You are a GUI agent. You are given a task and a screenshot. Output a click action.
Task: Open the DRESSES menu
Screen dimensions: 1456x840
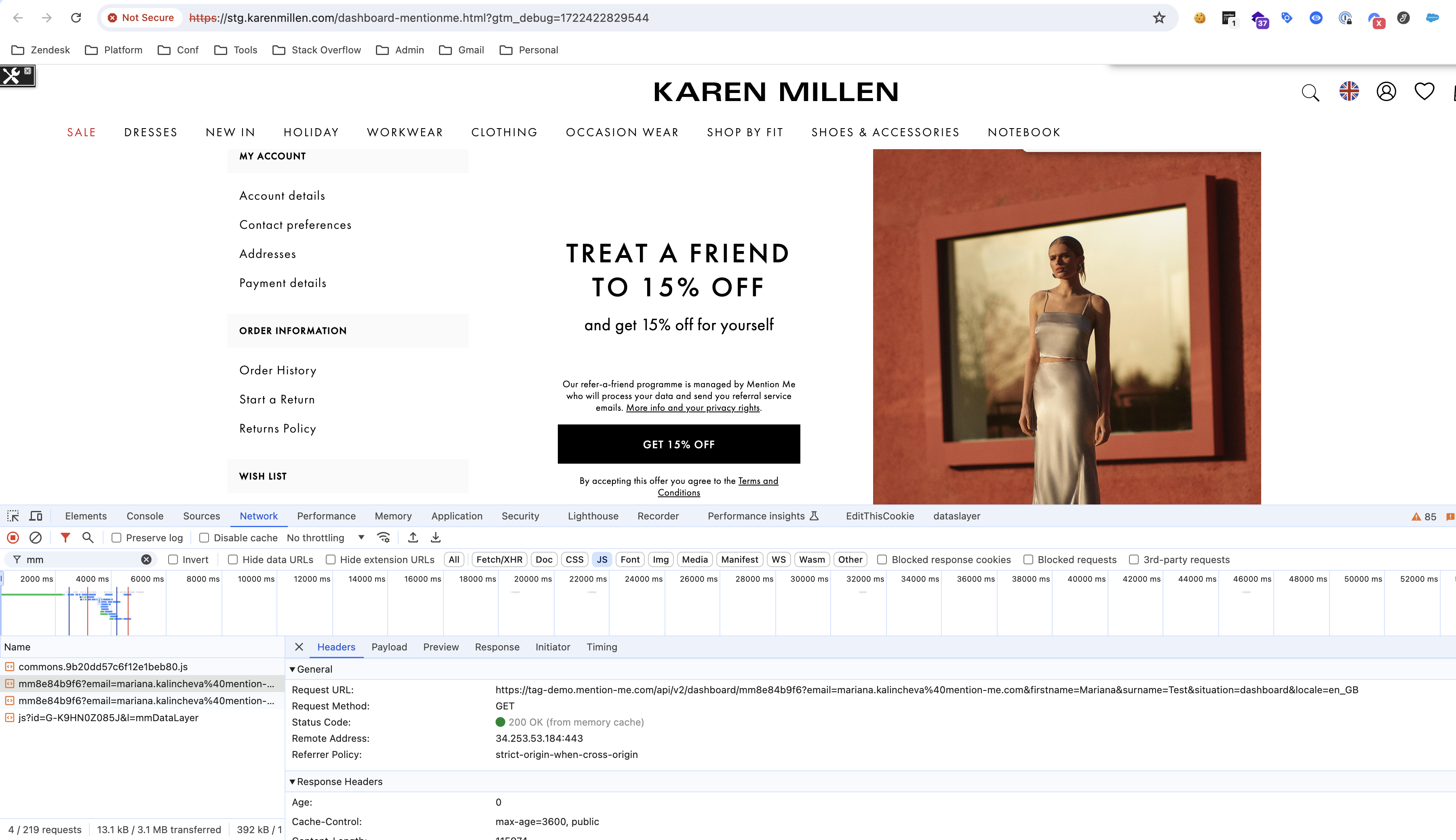(150, 132)
